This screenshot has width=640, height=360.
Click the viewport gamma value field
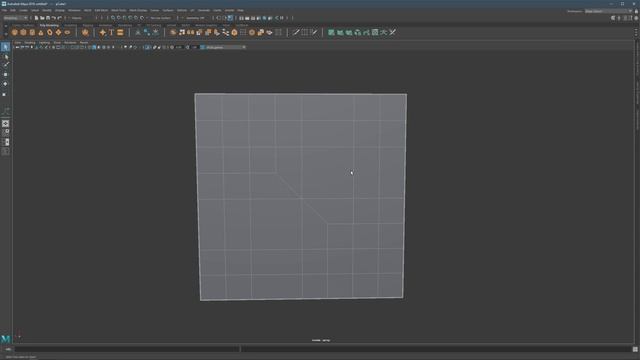pos(195,47)
